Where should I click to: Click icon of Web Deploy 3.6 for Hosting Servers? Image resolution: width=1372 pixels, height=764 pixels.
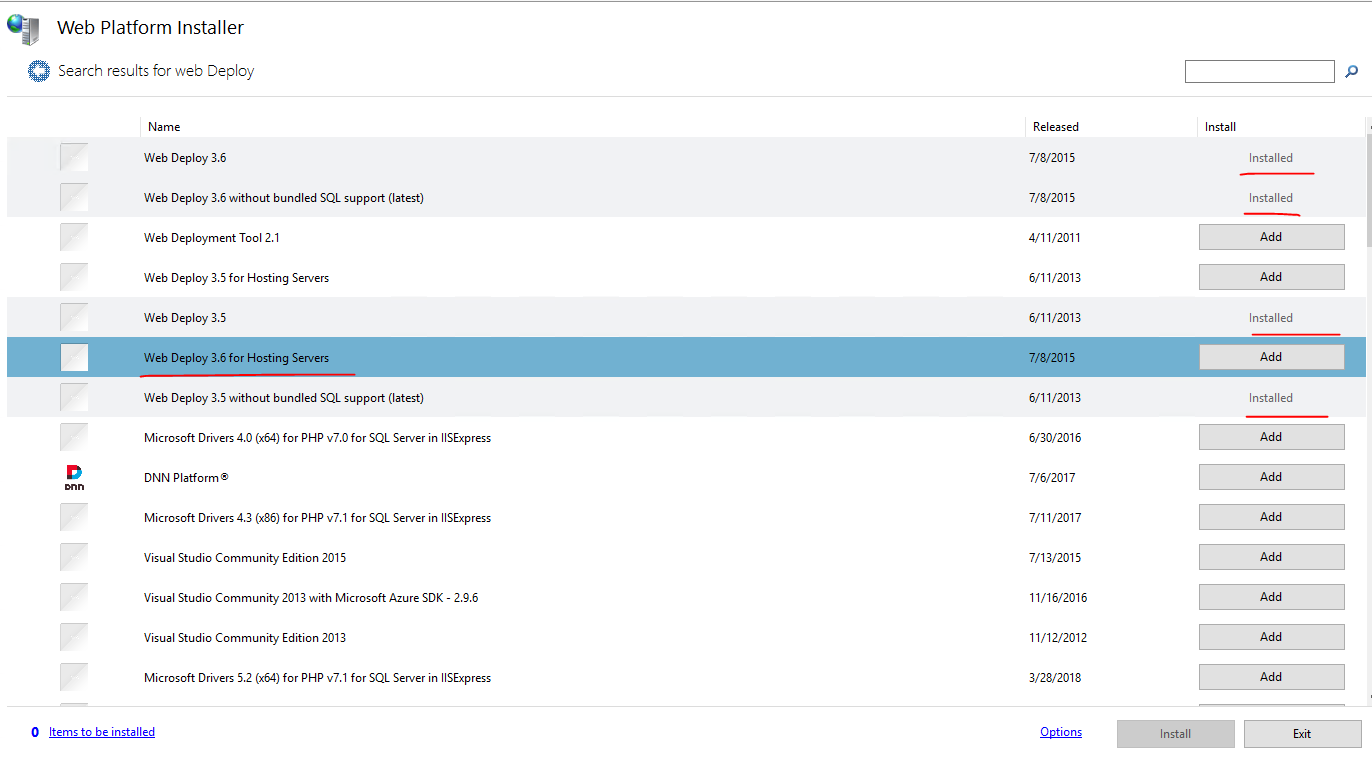(x=74, y=357)
